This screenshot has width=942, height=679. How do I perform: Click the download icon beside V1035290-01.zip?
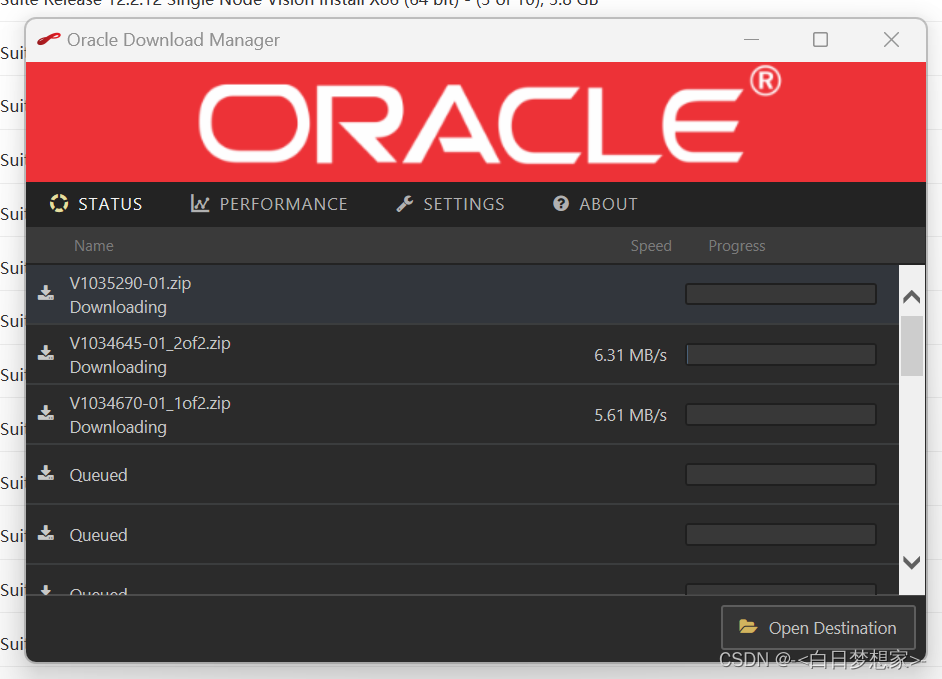[x=45, y=294]
